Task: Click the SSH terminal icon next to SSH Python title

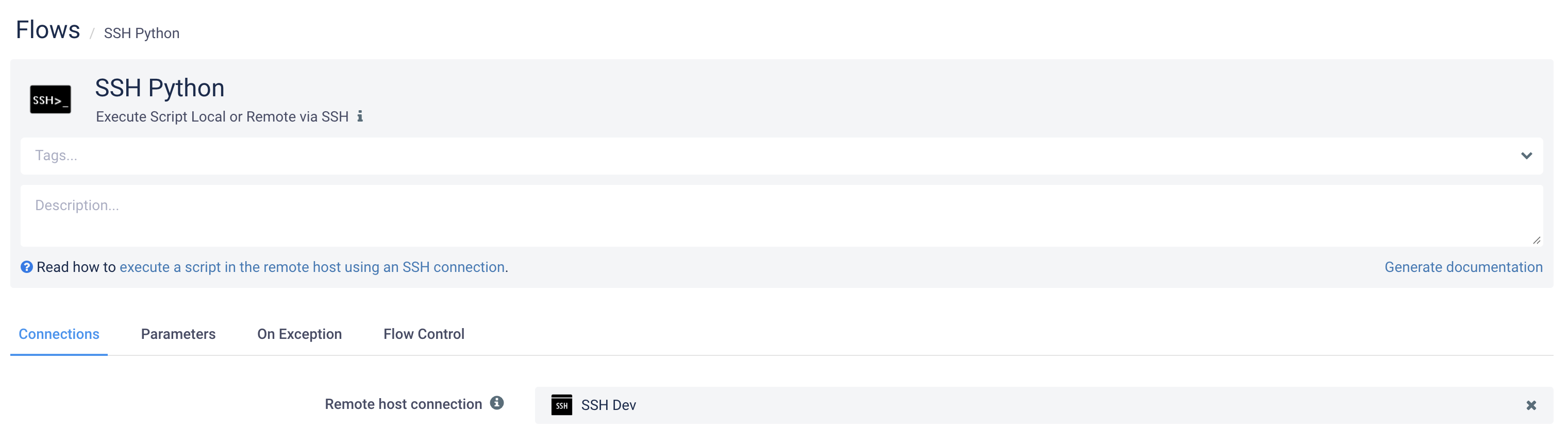Action: pos(51,99)
